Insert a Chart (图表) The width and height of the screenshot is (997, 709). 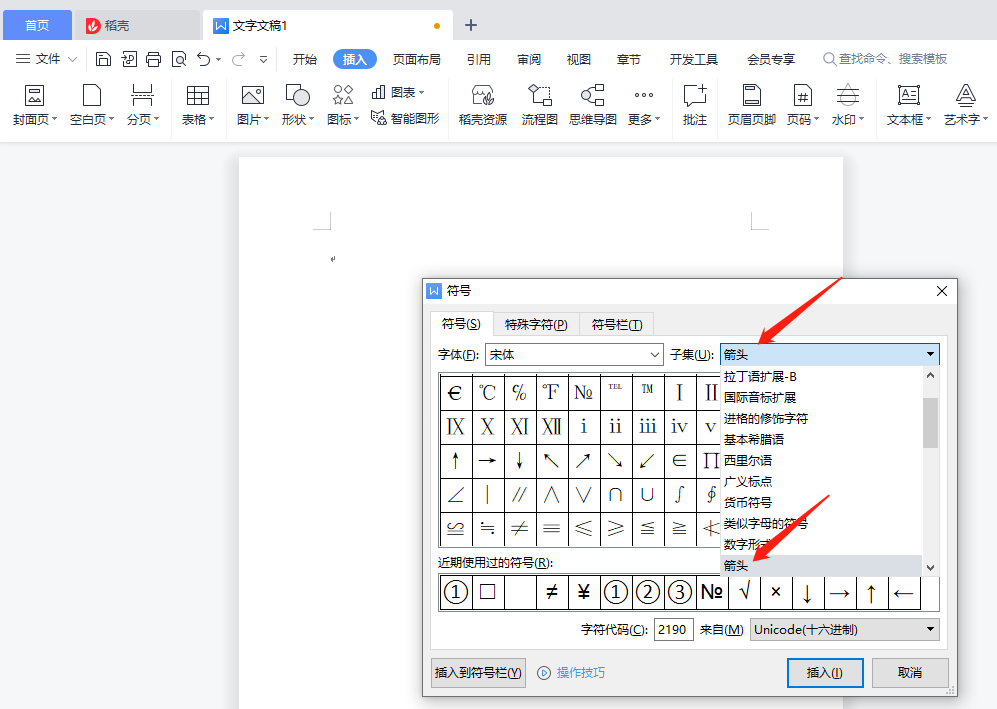pyautogui.click(x=397, y=92)
